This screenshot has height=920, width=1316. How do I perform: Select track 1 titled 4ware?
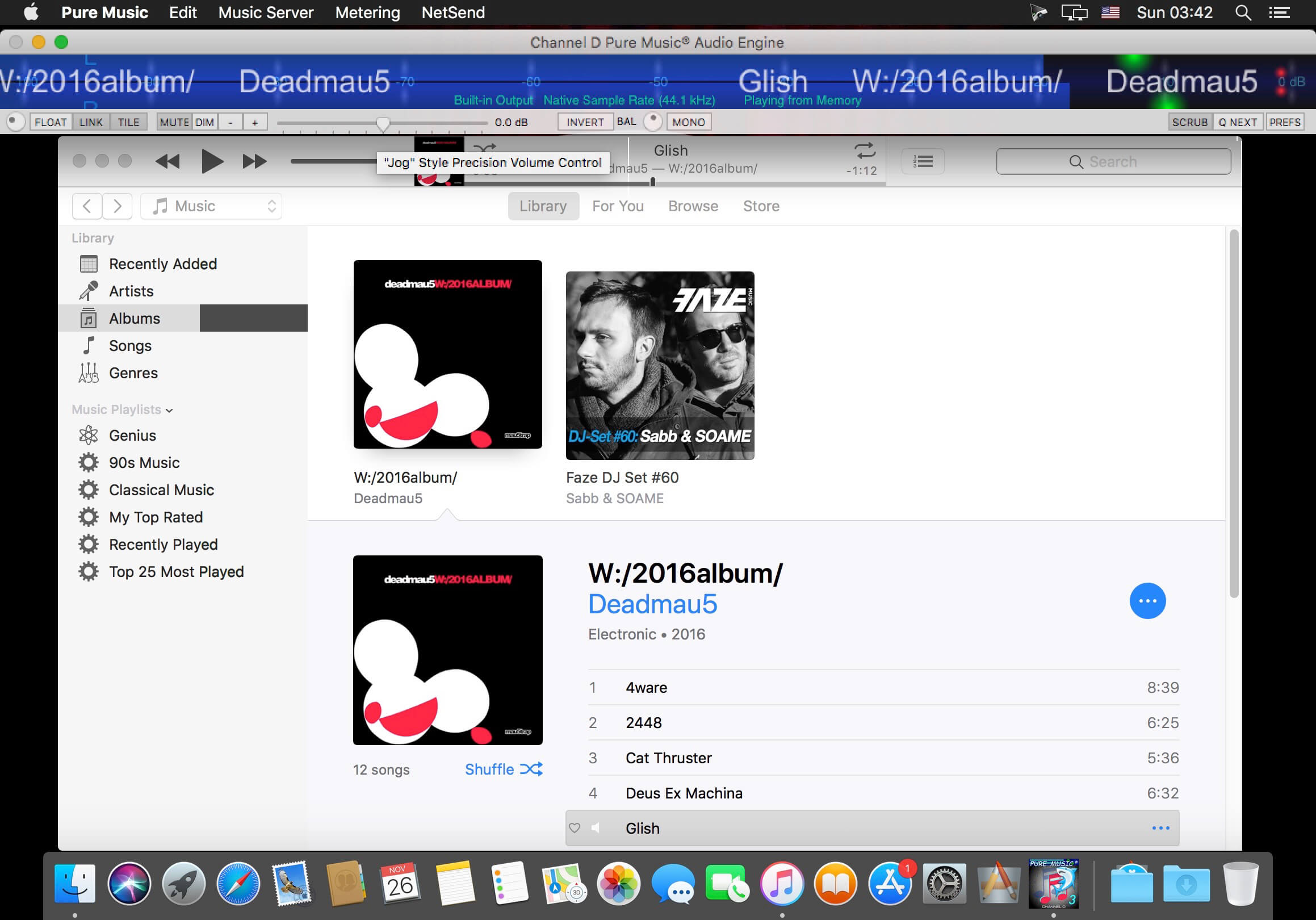point(883,687)
